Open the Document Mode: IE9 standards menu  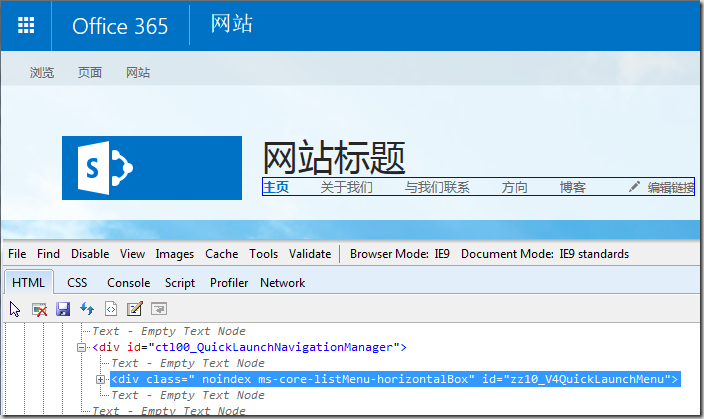click(545, 254)
